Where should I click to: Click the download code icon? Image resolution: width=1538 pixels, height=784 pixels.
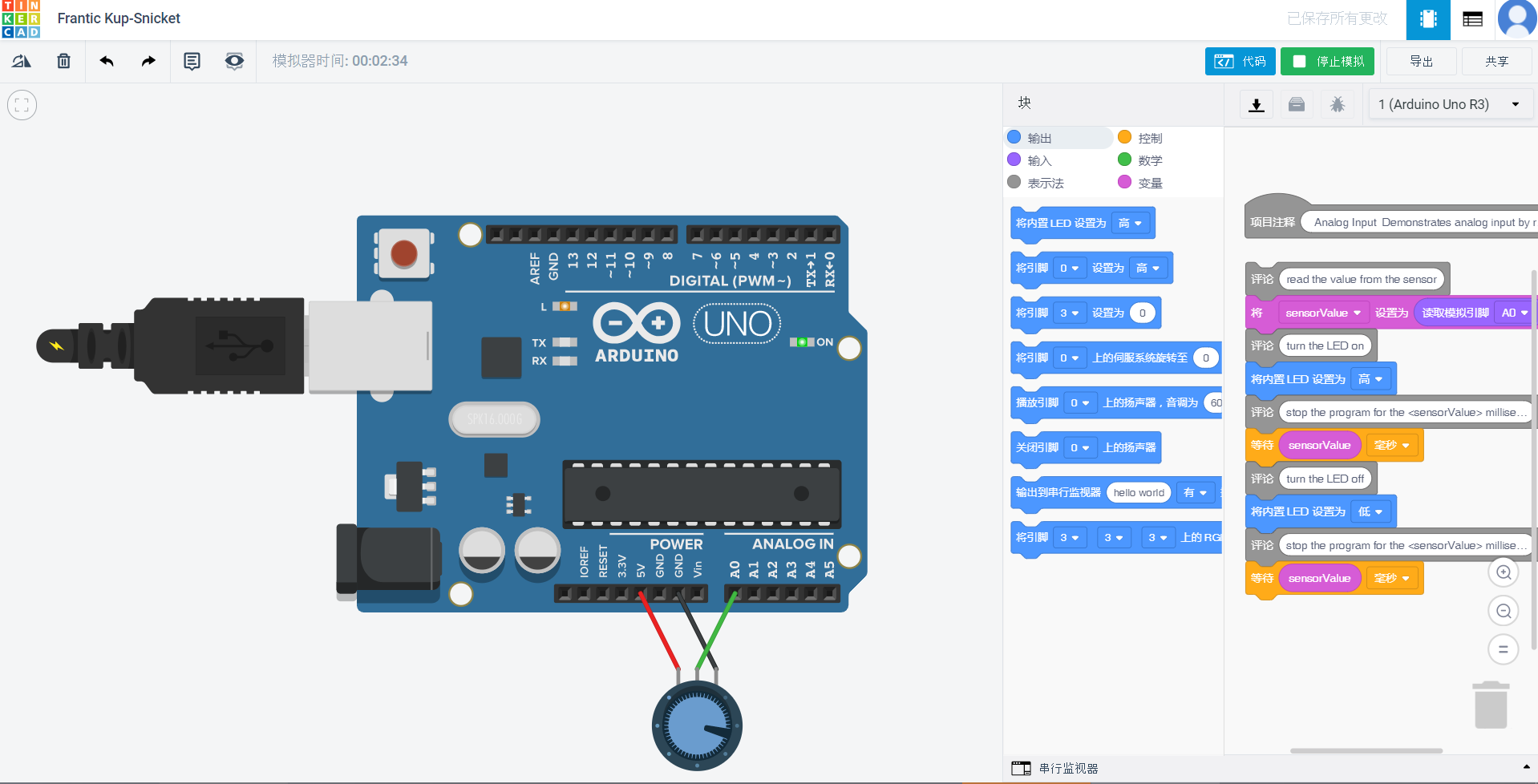(x=1257, y=105)
